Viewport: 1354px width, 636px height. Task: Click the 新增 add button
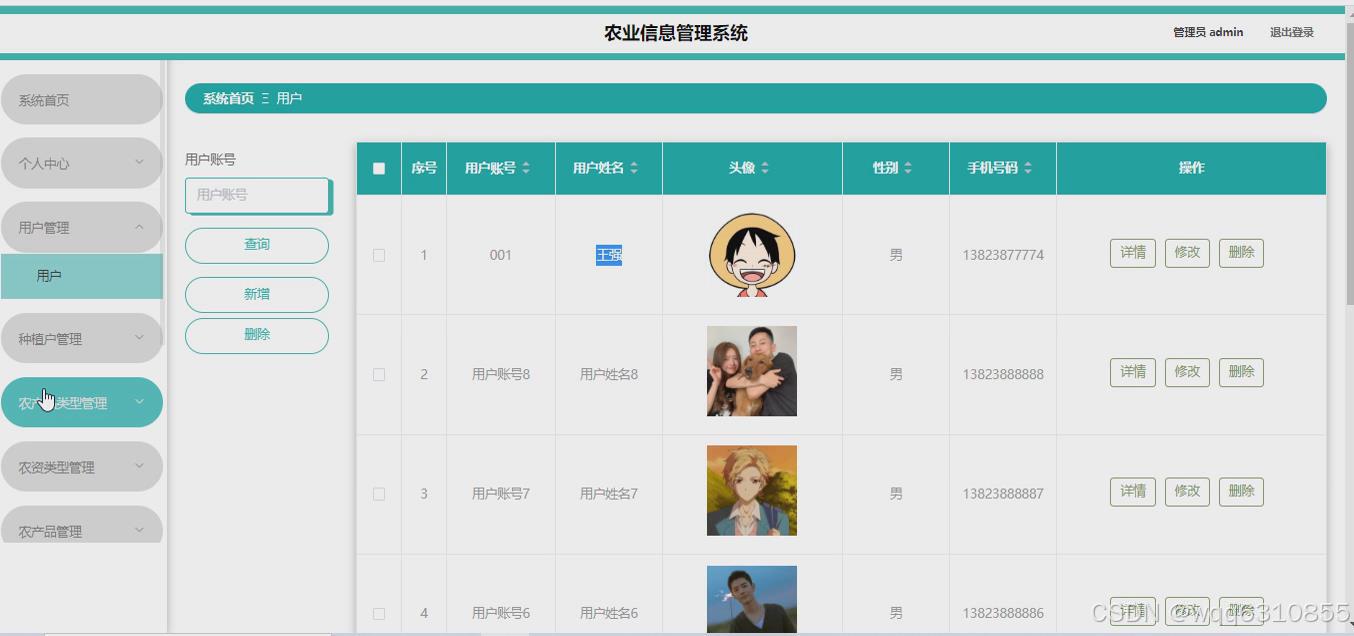257,295
